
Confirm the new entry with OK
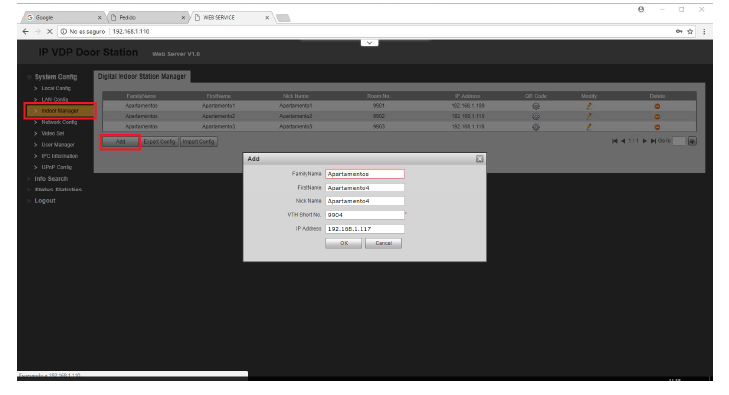[x=344, y=243]
